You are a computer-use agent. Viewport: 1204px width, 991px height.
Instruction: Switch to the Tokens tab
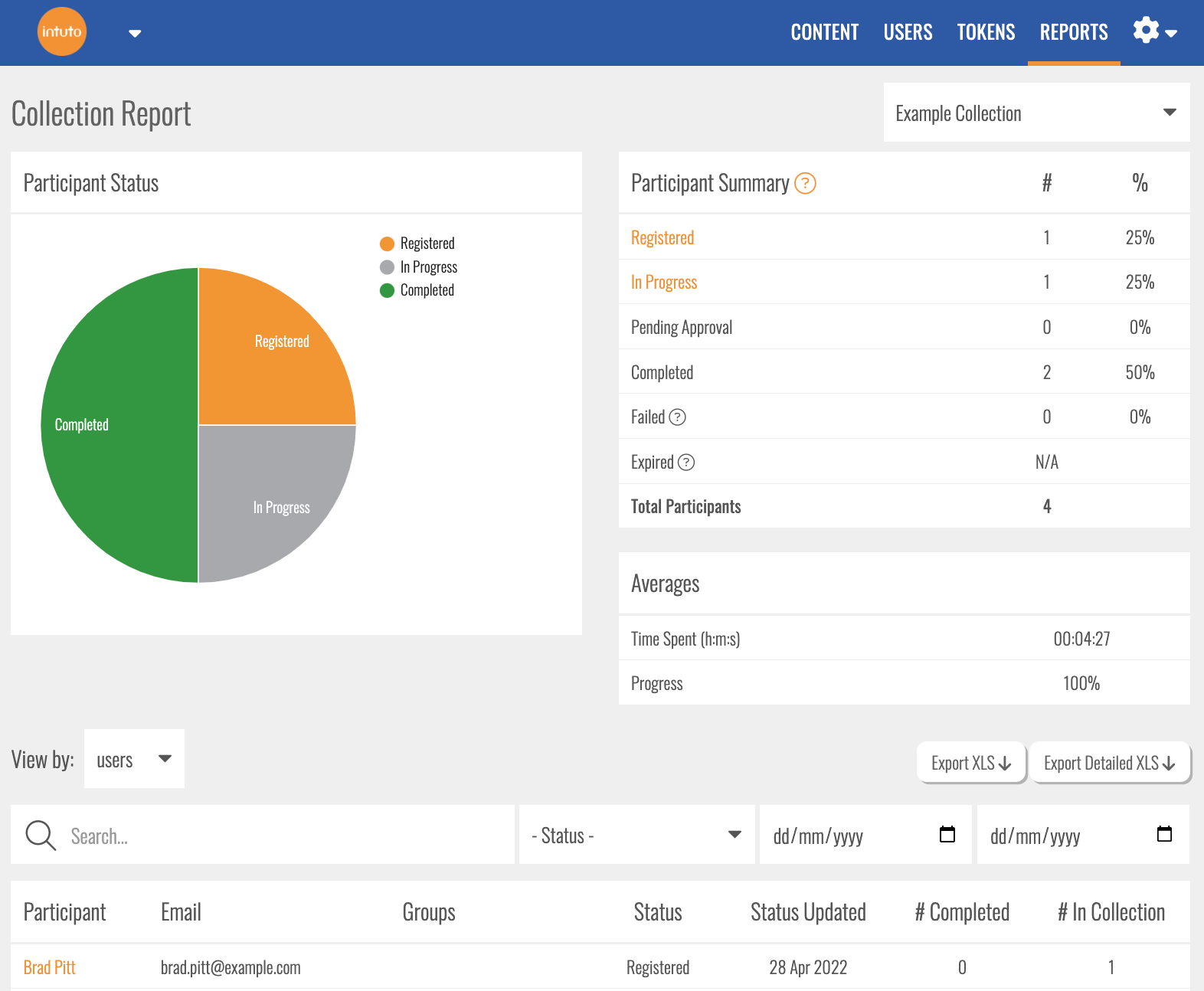point(985,32)
